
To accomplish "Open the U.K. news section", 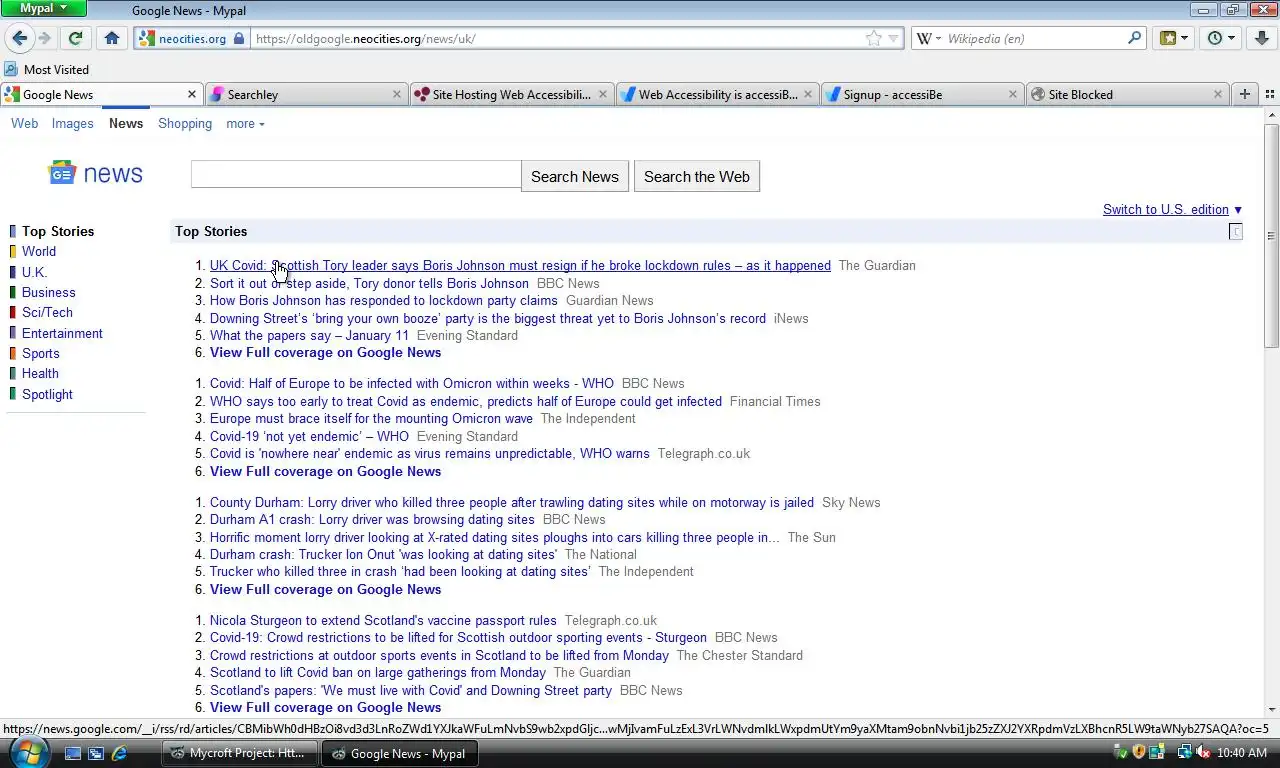I will click(34, 272).
